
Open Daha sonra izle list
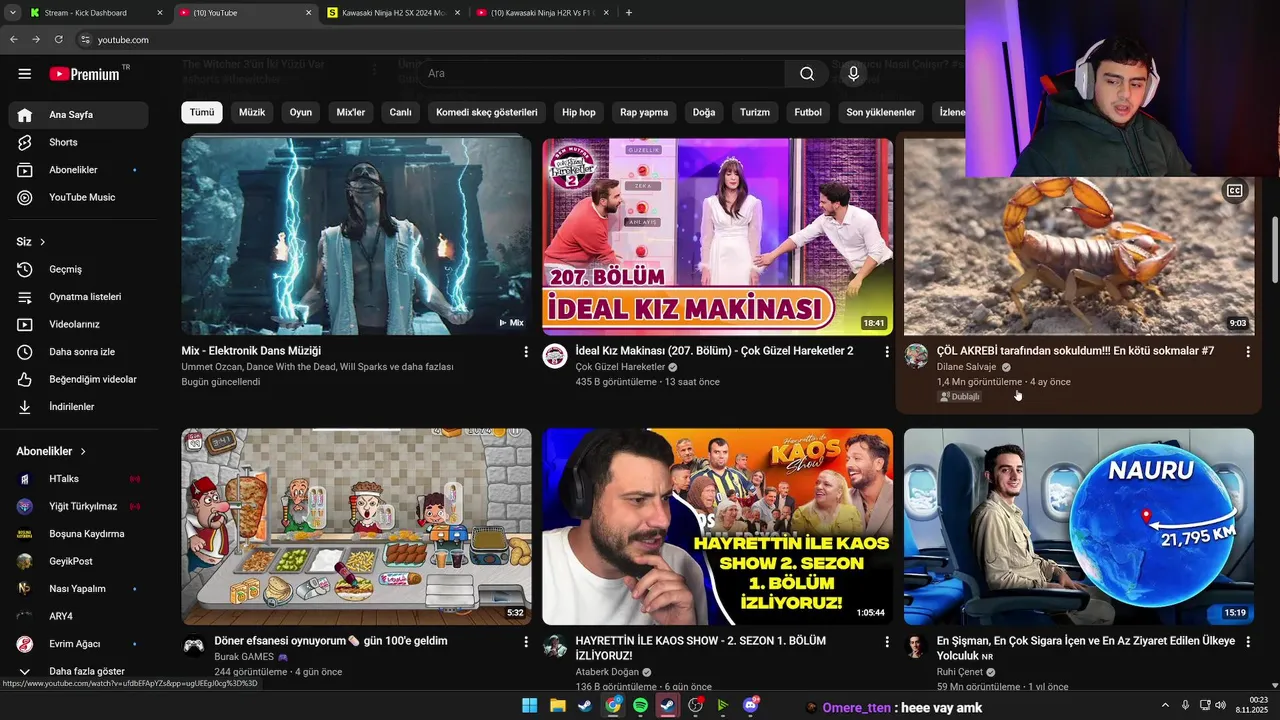point(78,352)
